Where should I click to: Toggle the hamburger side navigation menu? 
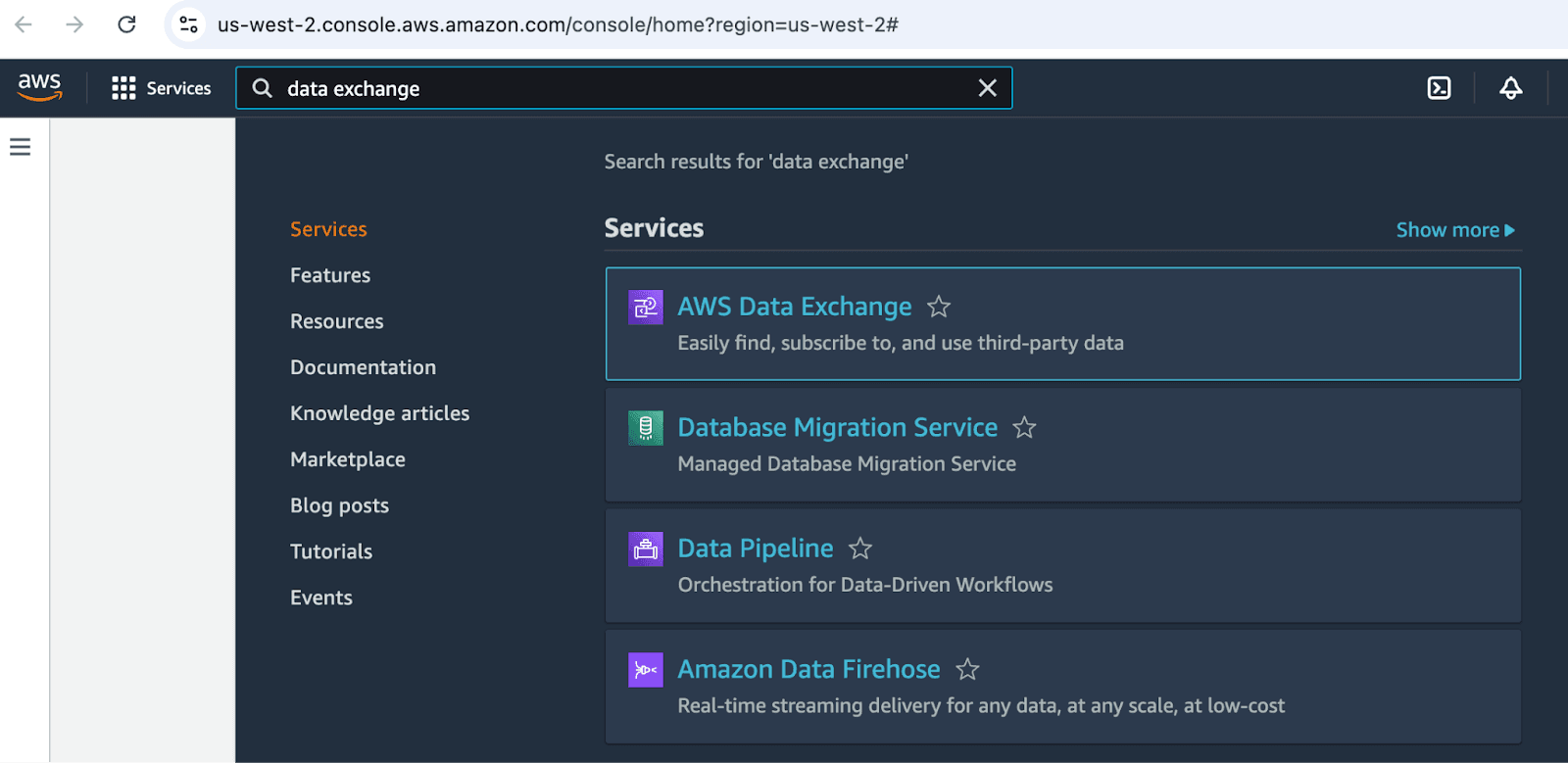(x=21, y=147)
